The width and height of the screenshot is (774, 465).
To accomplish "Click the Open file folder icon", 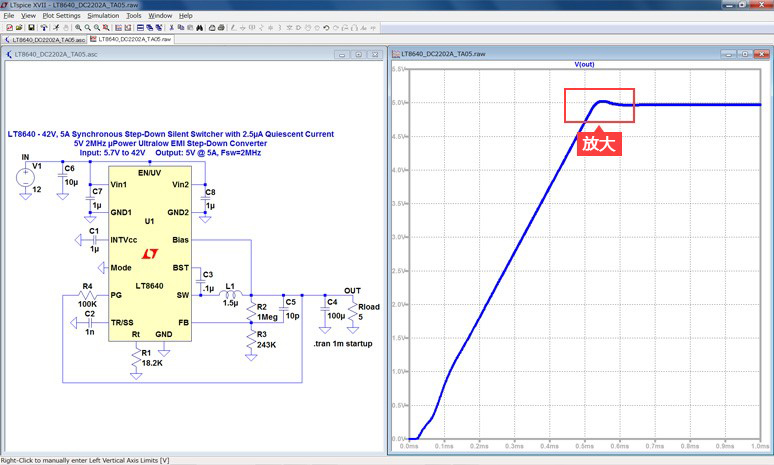I will (x=20, y=27).
